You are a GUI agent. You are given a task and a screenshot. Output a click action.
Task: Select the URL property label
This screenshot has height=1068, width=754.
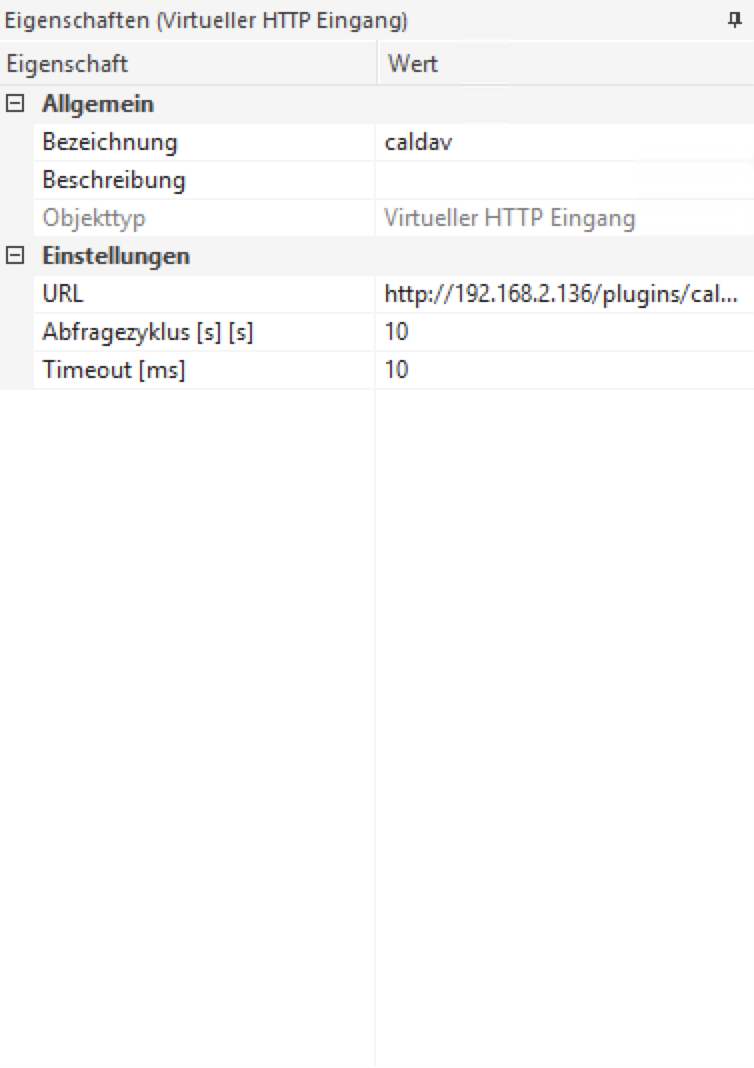tap(62, 294)
